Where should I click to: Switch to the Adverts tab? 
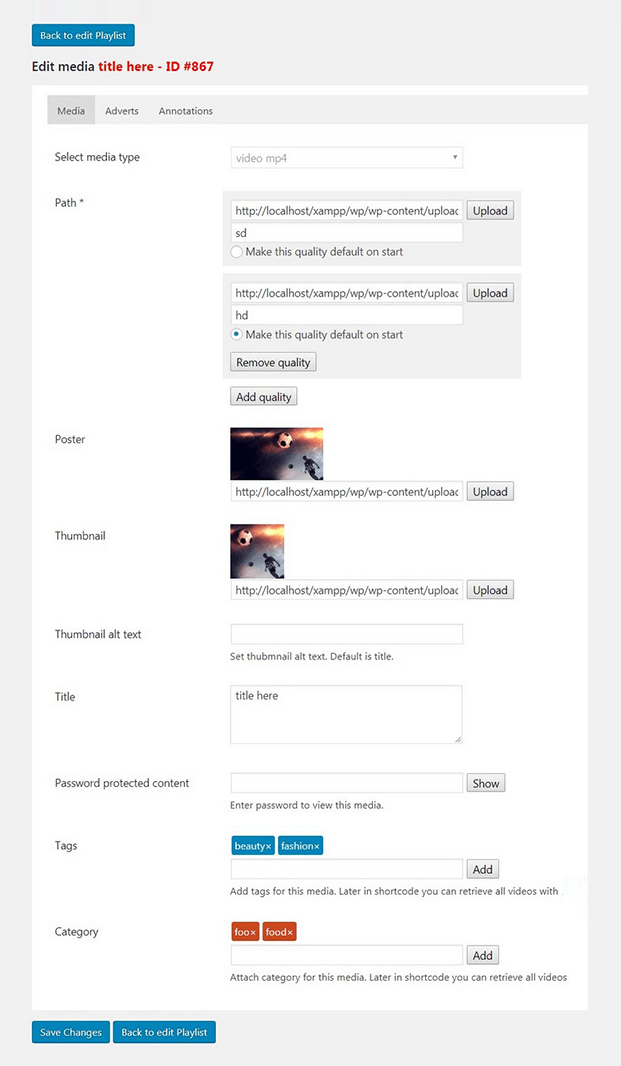(x=121, y=111)
